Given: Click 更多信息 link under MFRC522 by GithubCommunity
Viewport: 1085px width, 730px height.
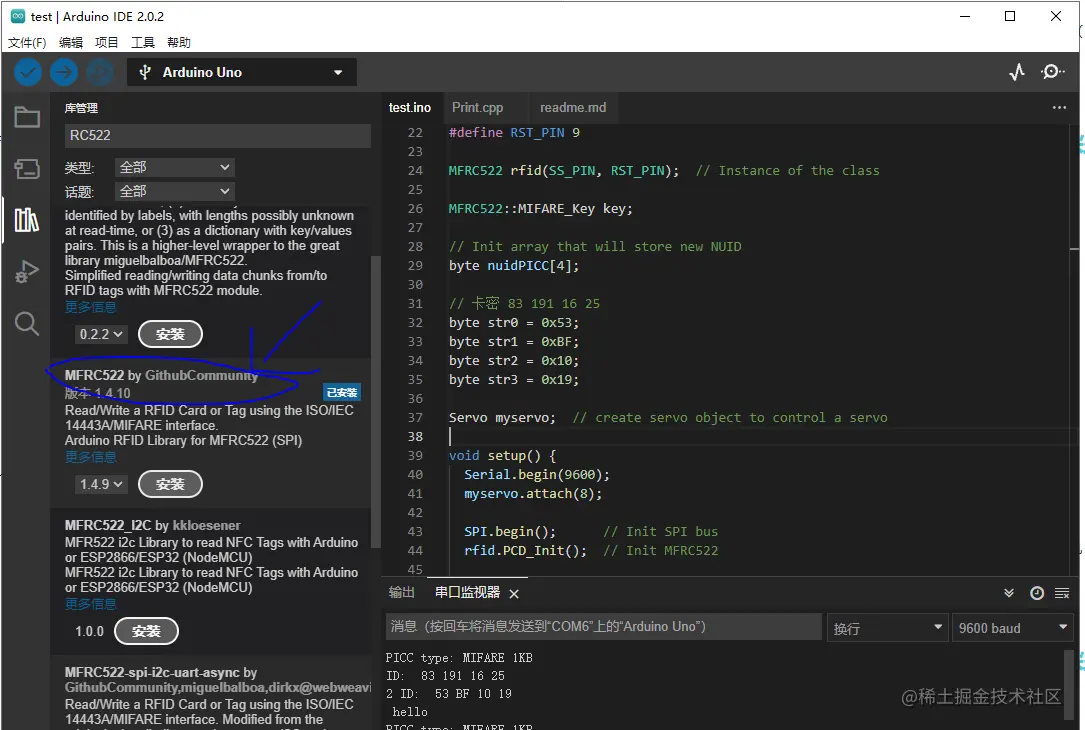Looking at the screenshot, I should [x=91, y=457].
